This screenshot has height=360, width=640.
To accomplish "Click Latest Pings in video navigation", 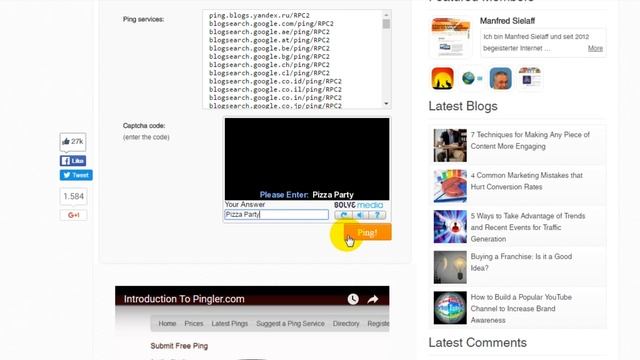I will point(229,323).
